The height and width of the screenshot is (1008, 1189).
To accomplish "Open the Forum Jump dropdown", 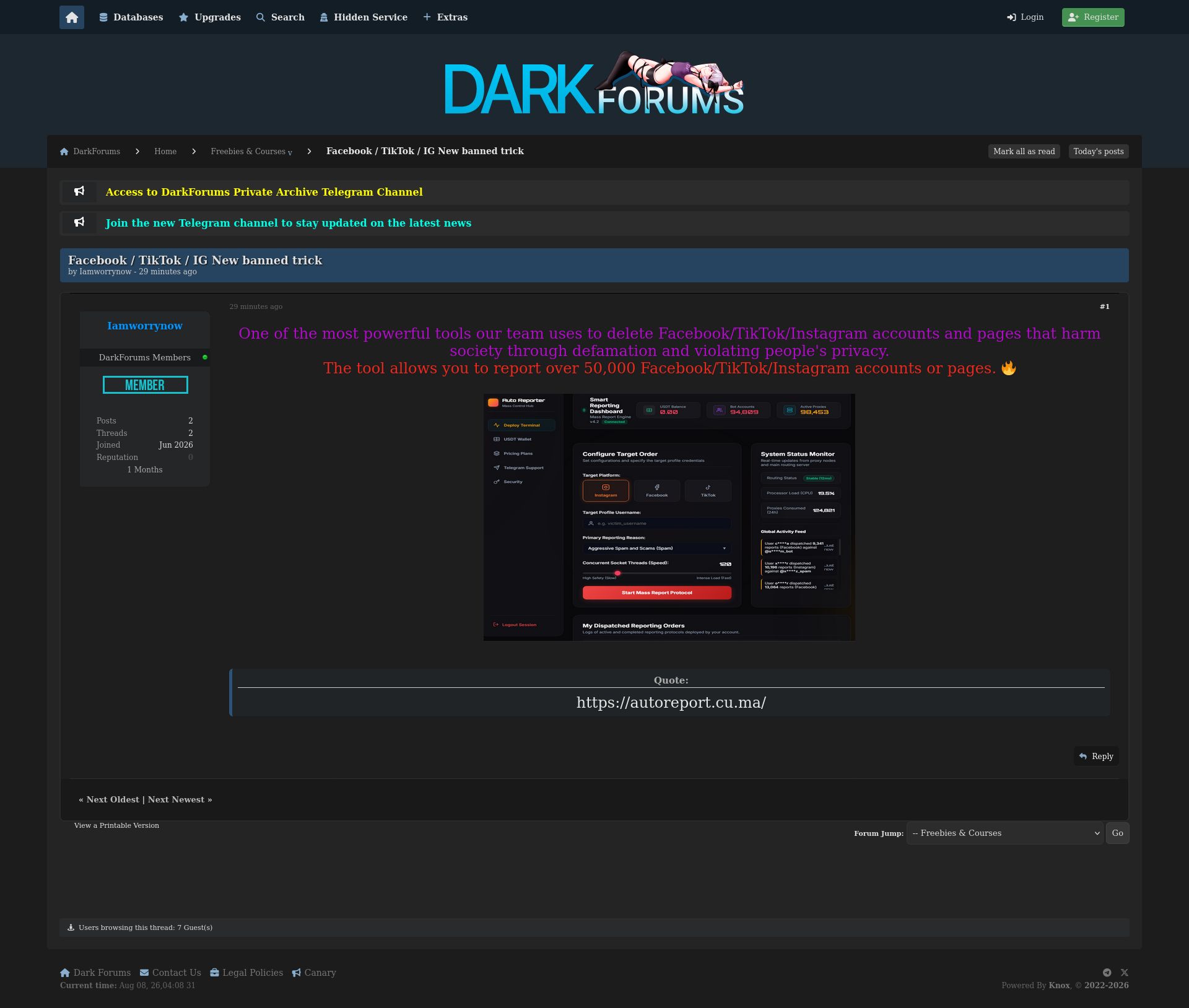I will (1005, 833).
